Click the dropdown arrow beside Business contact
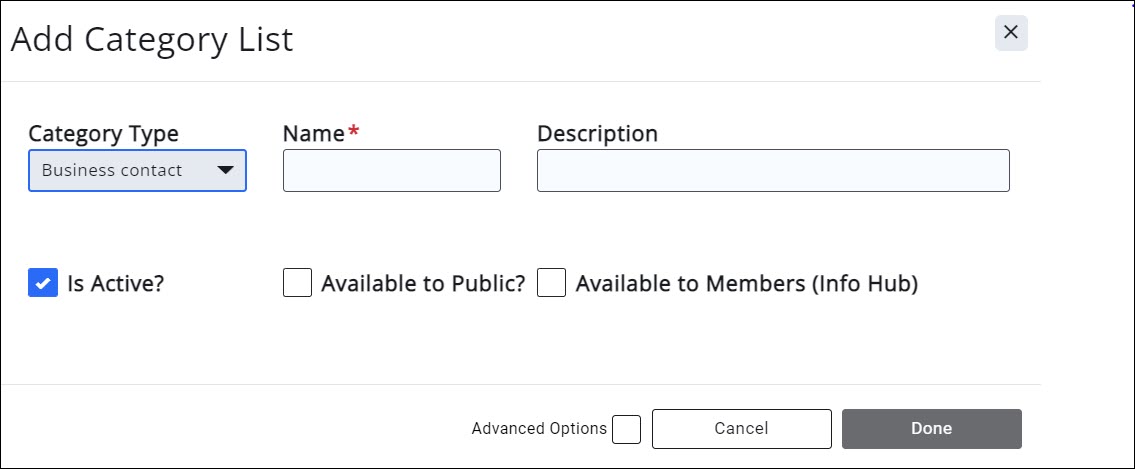Screen dimensions: 1135x469 [226, 170]
